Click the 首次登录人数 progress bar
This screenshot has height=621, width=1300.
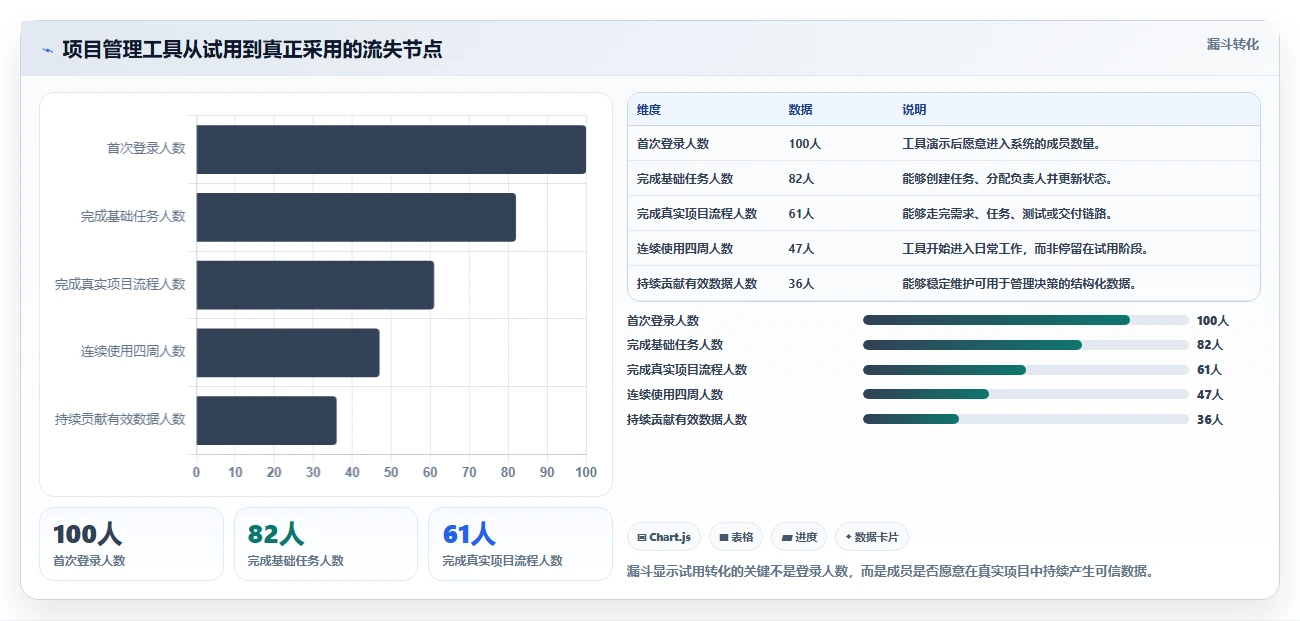tap(1025, 320)
